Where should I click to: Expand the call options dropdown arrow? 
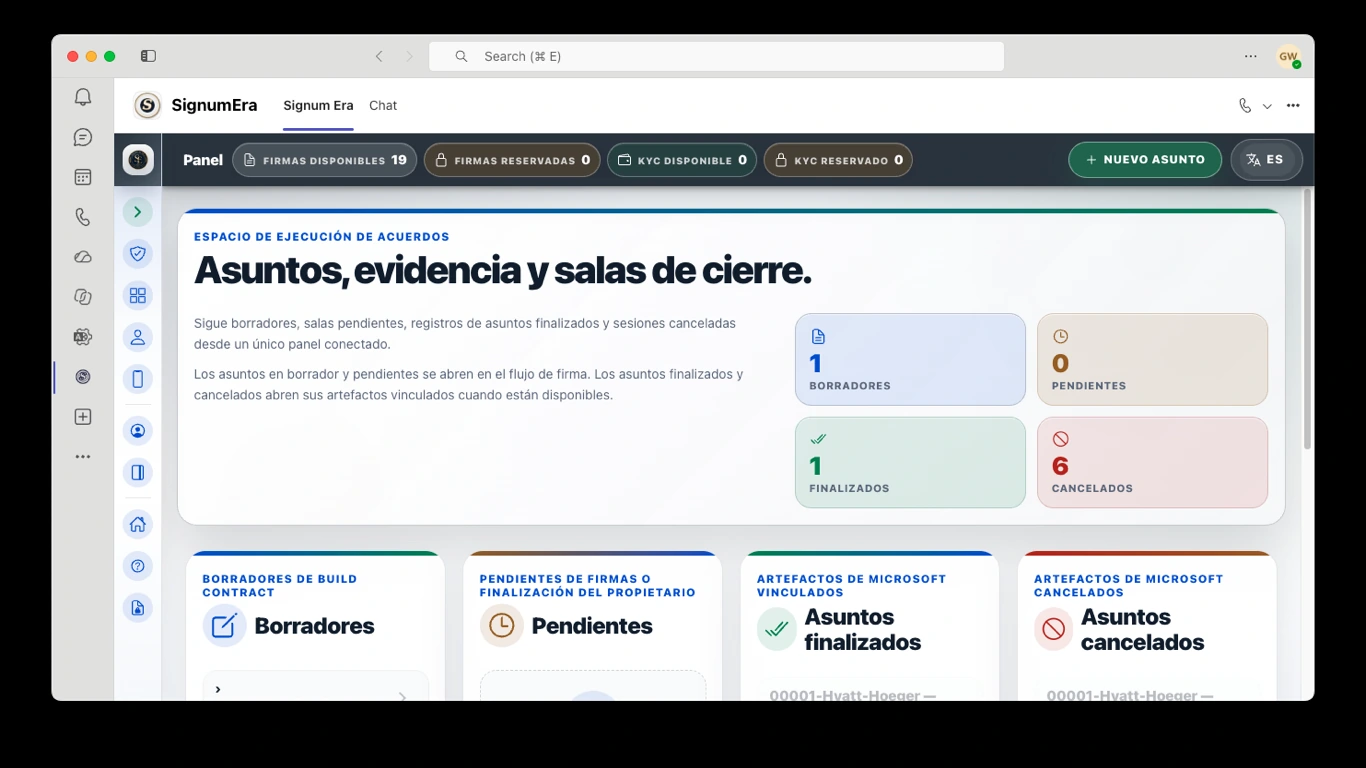coord(1267,106)
